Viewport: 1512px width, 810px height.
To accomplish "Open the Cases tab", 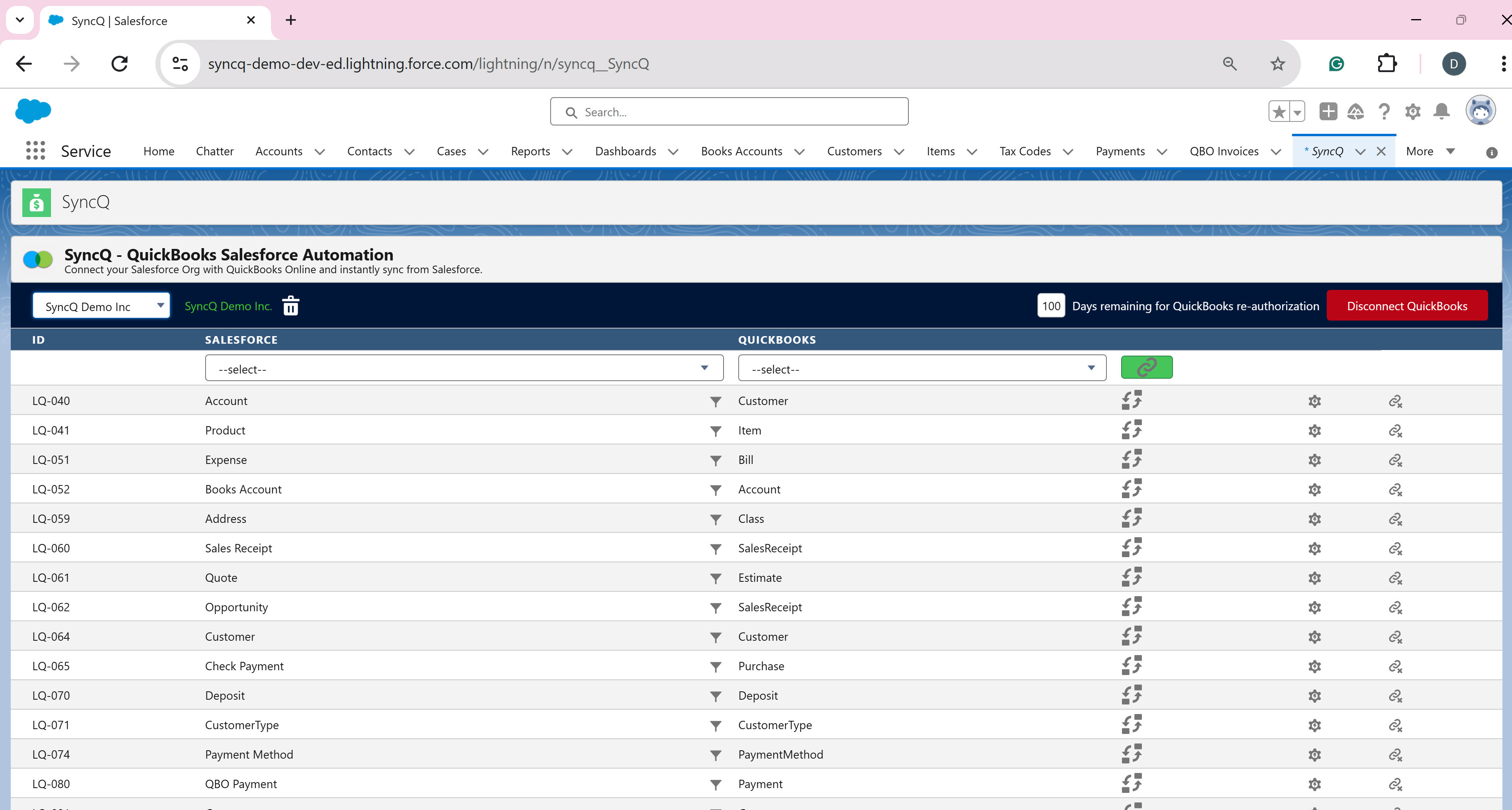I will pyautogui.click(x=451, y=151).
